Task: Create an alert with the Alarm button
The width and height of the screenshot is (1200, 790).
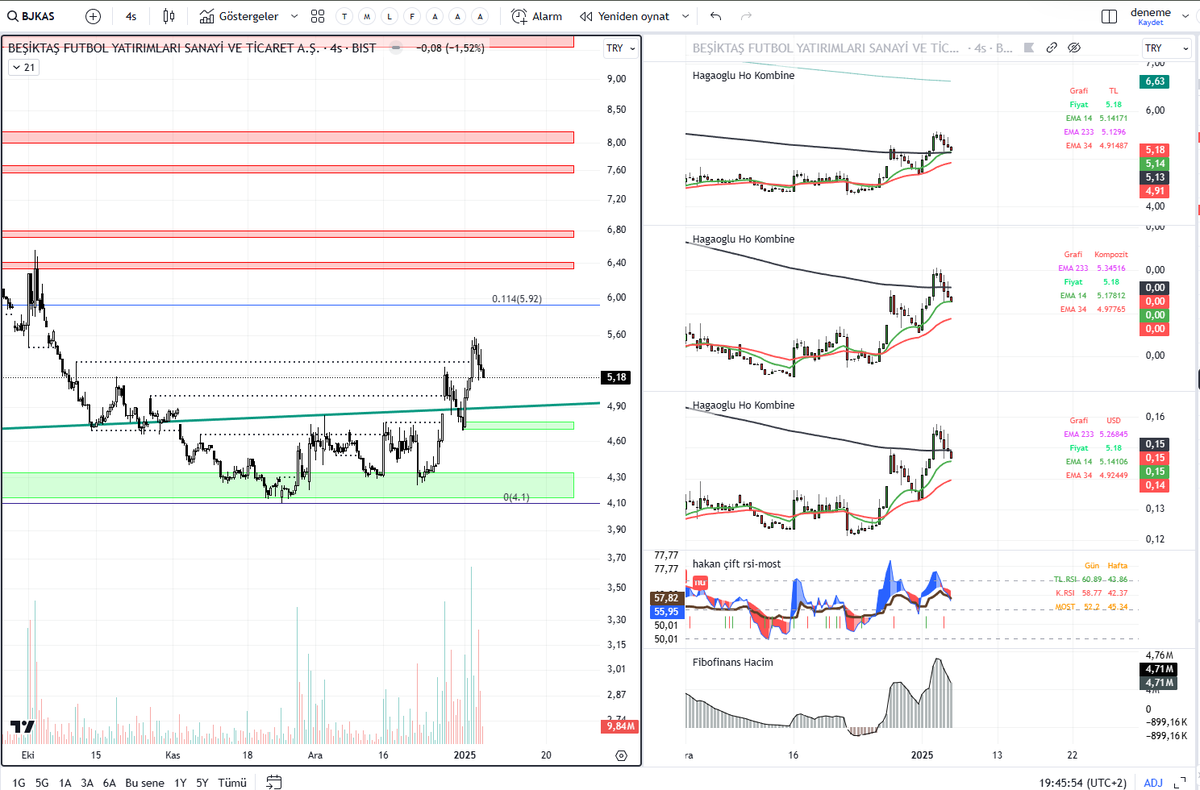Action: 536,16
